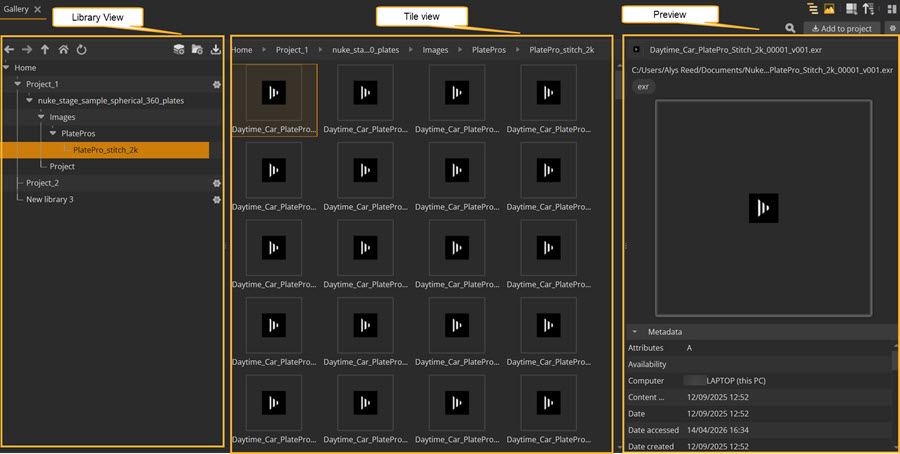
Task: Toggle the image preview panel
Action: point(829,9)
